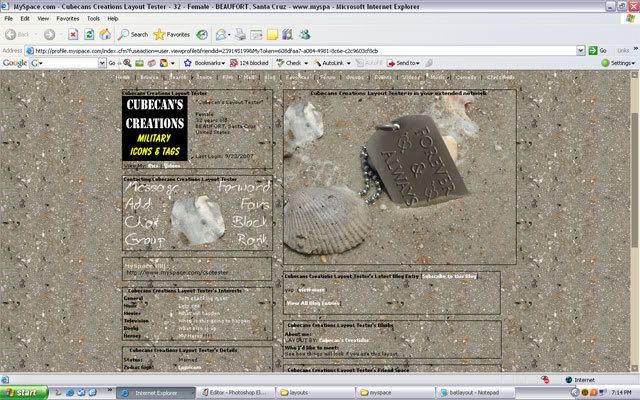The width and height of the screenshot is (640, 400).
Task: Open Google toolbar Settings dropdown
Action: point(618,63)
